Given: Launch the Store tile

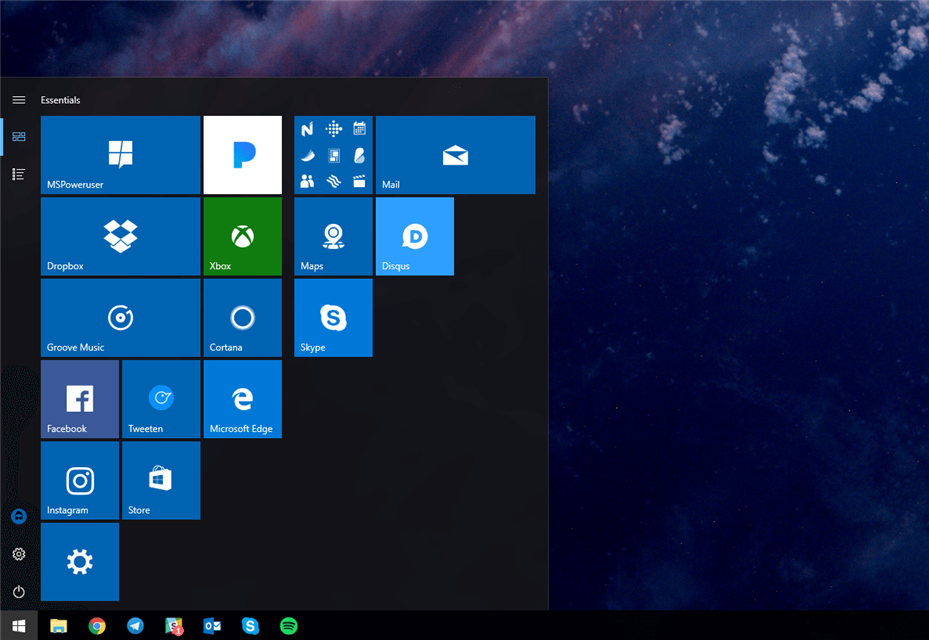Looking at the screenshot, I should [161, 481].
